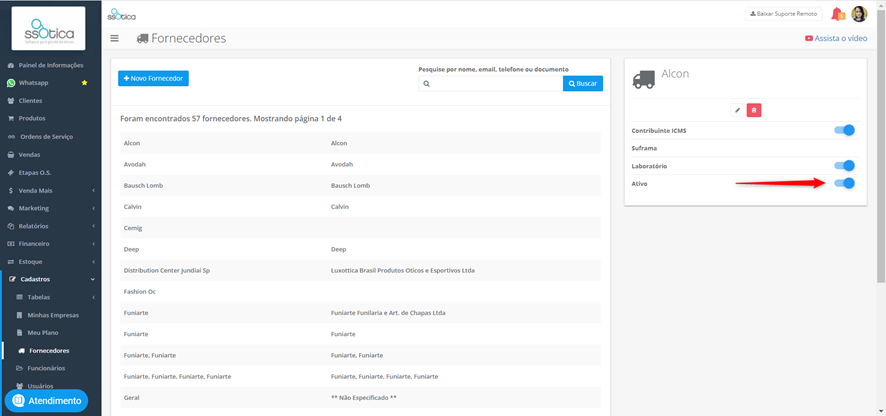Expand the Venda Mais menu
Screen dimensions: 886x416
(50, 190)
